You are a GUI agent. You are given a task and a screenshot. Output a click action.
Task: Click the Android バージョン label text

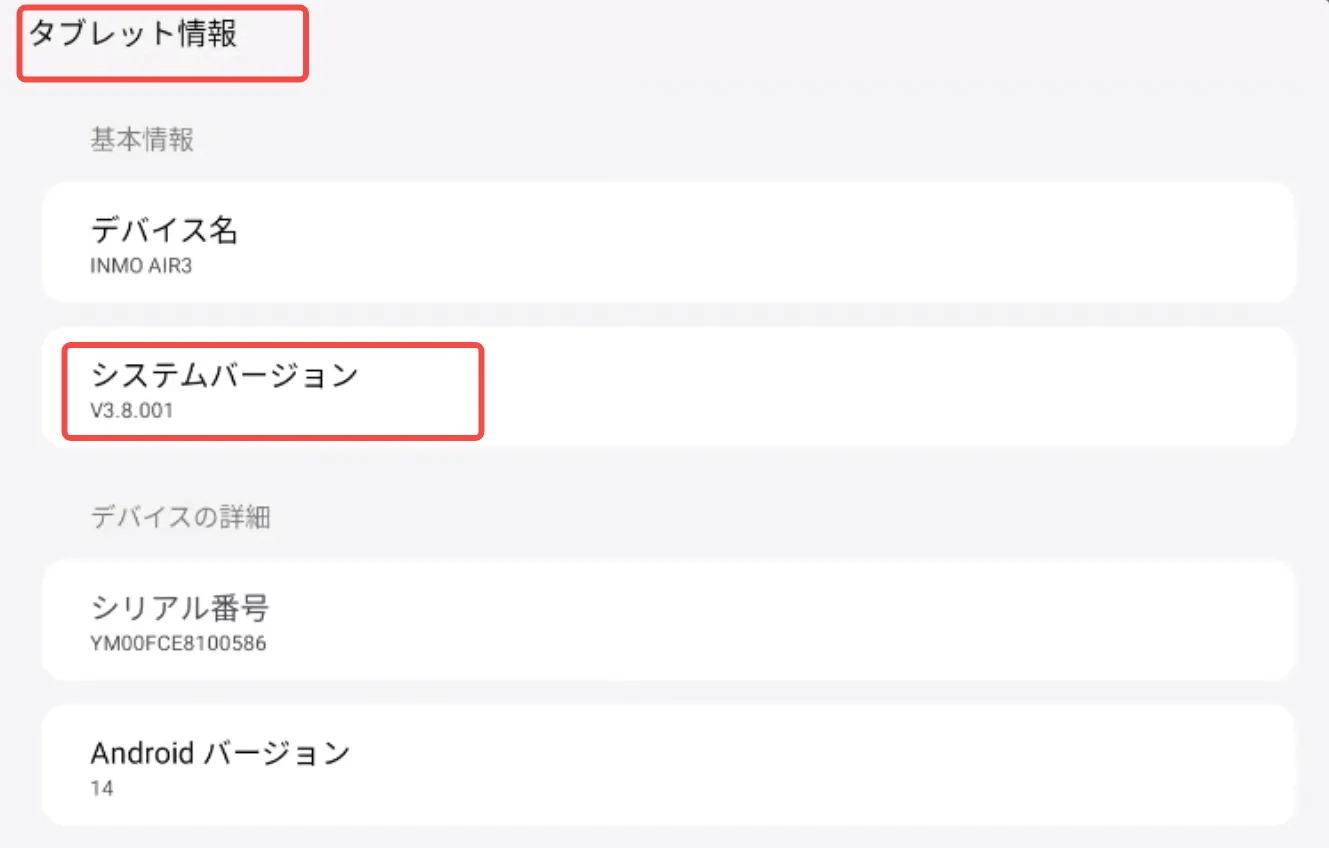[220, 753]
